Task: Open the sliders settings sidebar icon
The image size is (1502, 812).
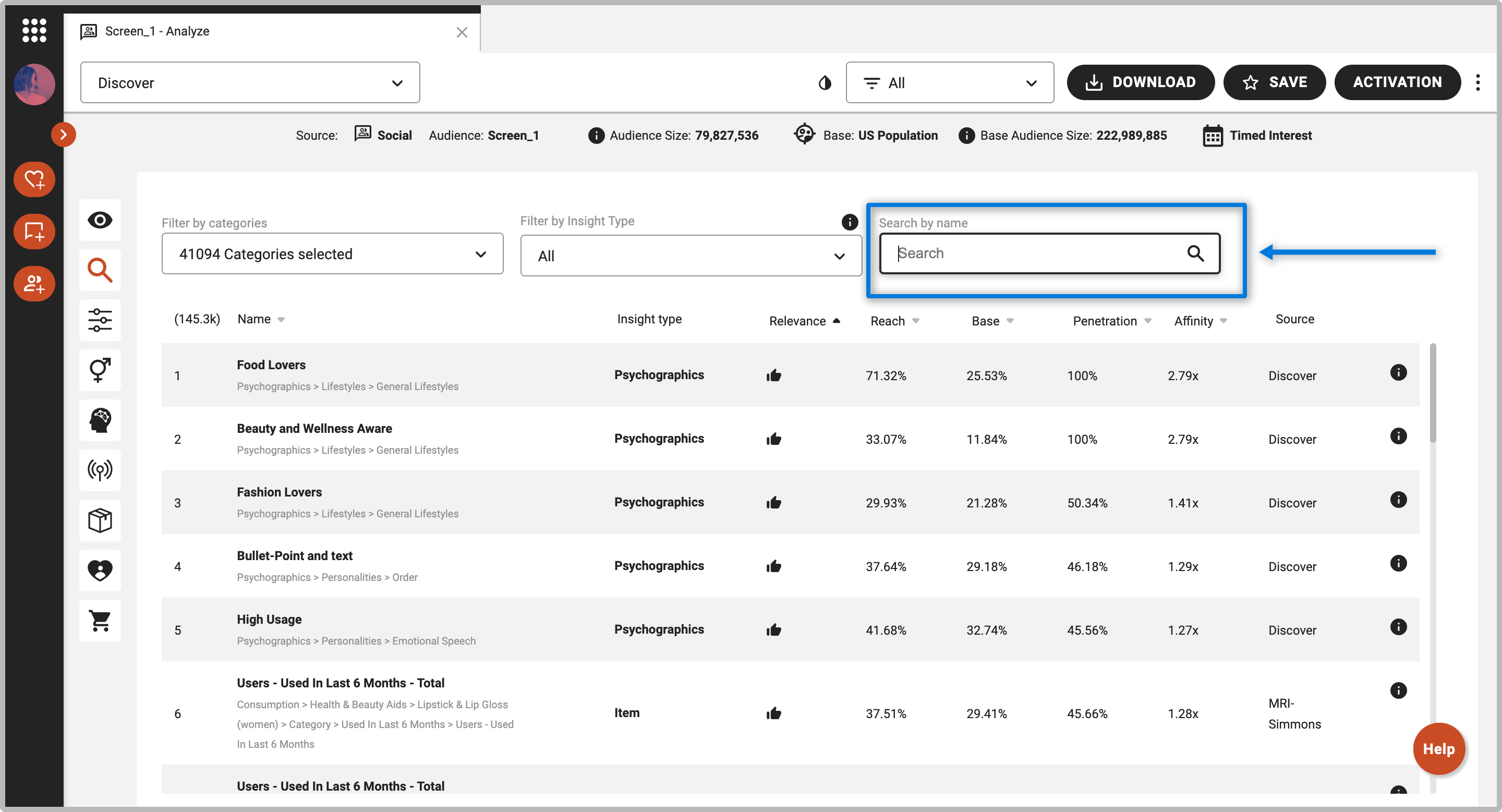Action: pos(100,320)
